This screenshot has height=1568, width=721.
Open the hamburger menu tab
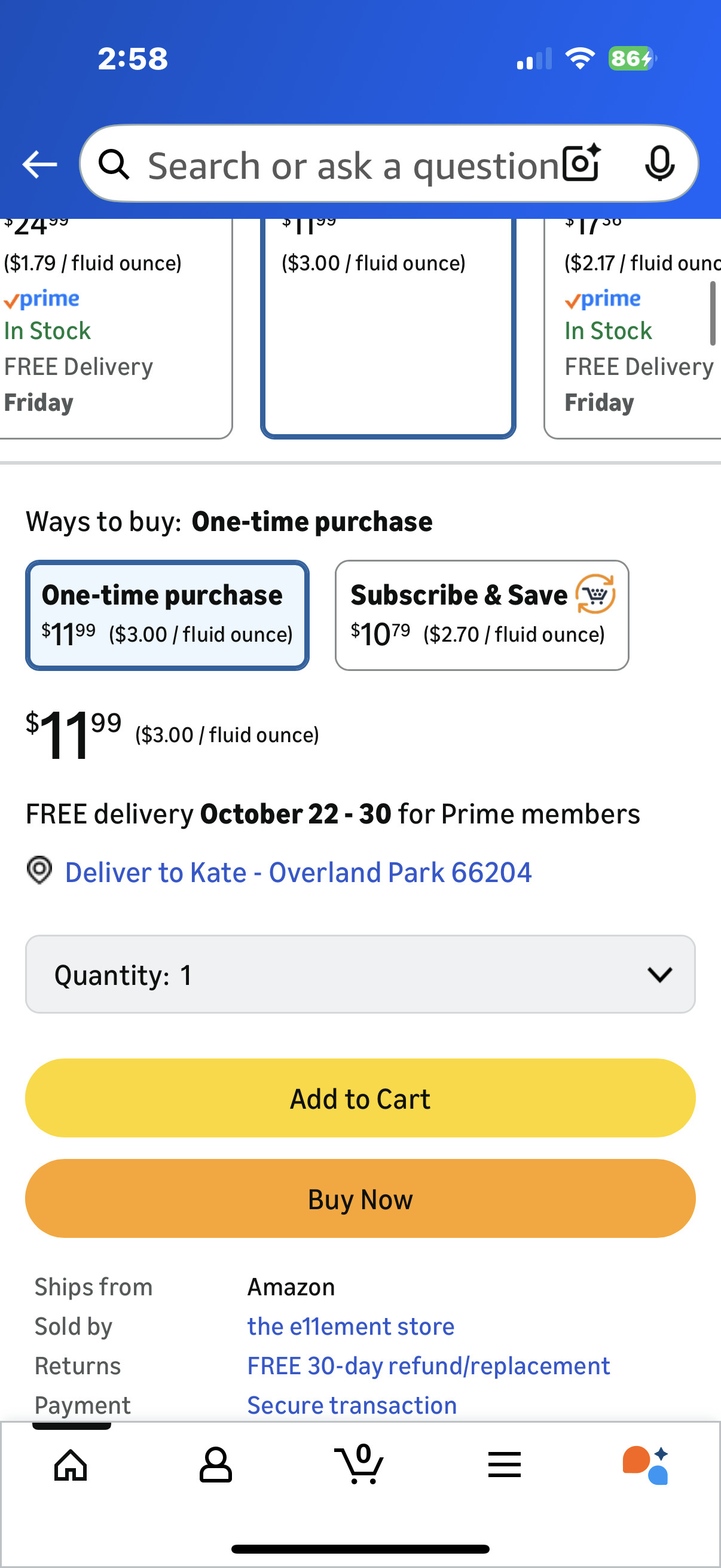[505, 1464]
